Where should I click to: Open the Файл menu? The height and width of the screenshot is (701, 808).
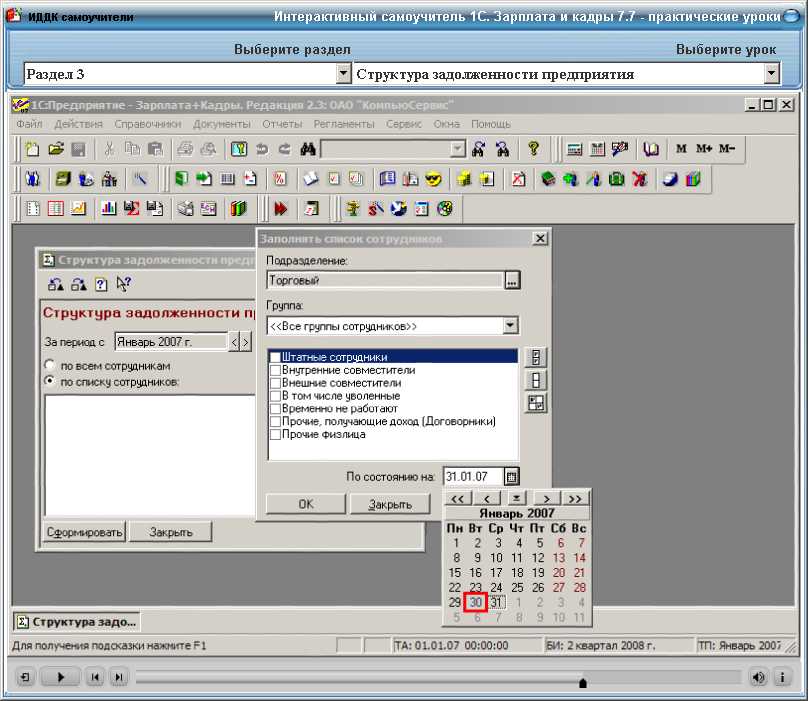click(x=29, y=124)
